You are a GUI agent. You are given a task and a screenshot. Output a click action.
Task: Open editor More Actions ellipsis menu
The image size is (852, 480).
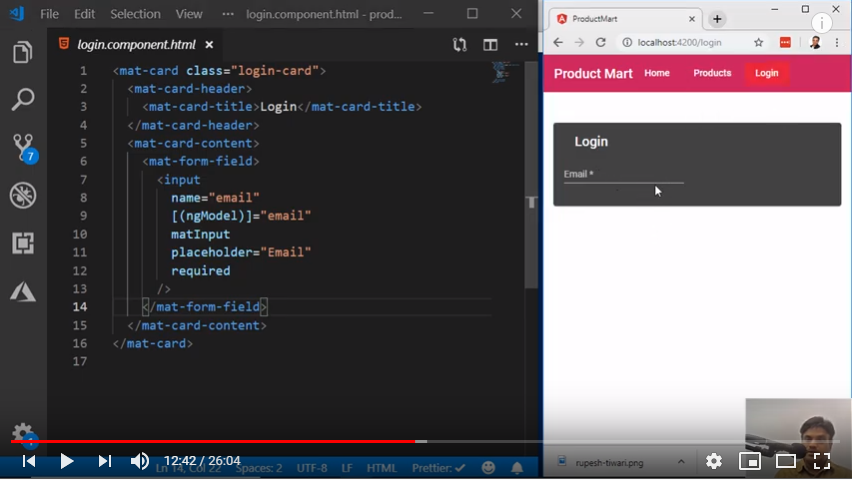point(521,45)
